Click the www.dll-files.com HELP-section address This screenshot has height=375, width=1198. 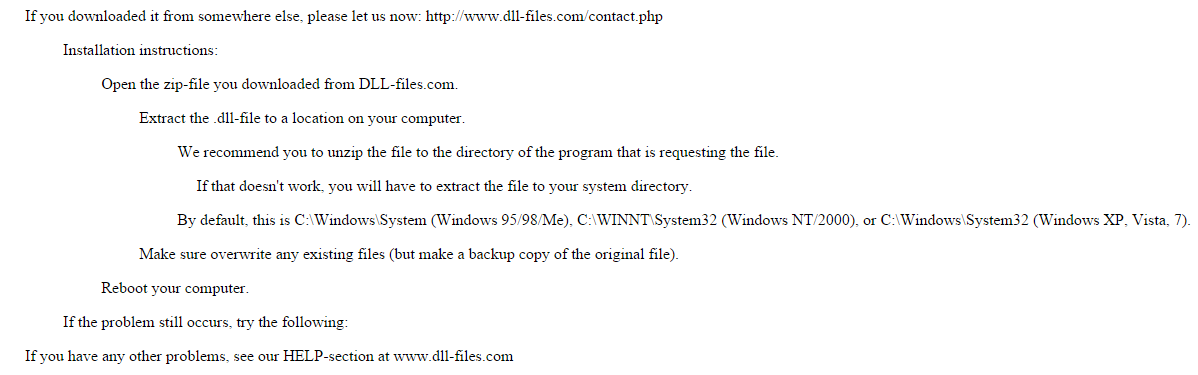pyautogui.click(x=452, y=356)
